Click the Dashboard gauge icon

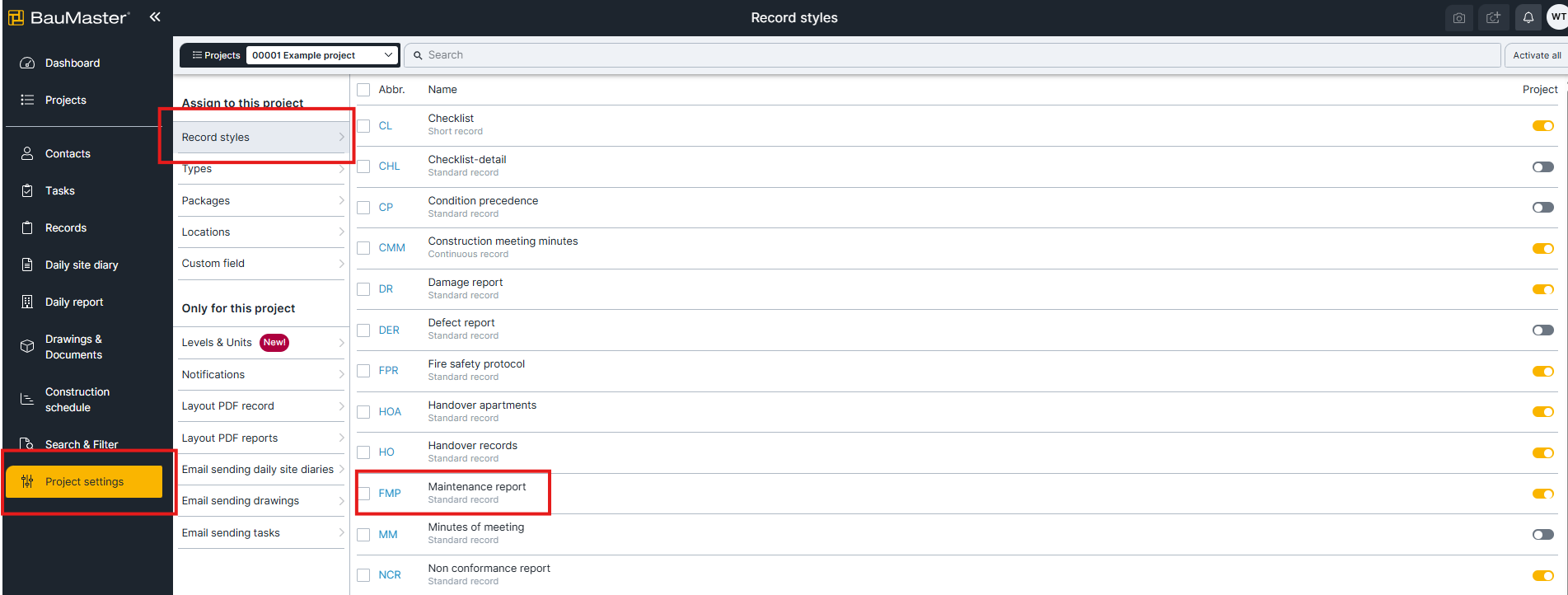click(27, 63)
